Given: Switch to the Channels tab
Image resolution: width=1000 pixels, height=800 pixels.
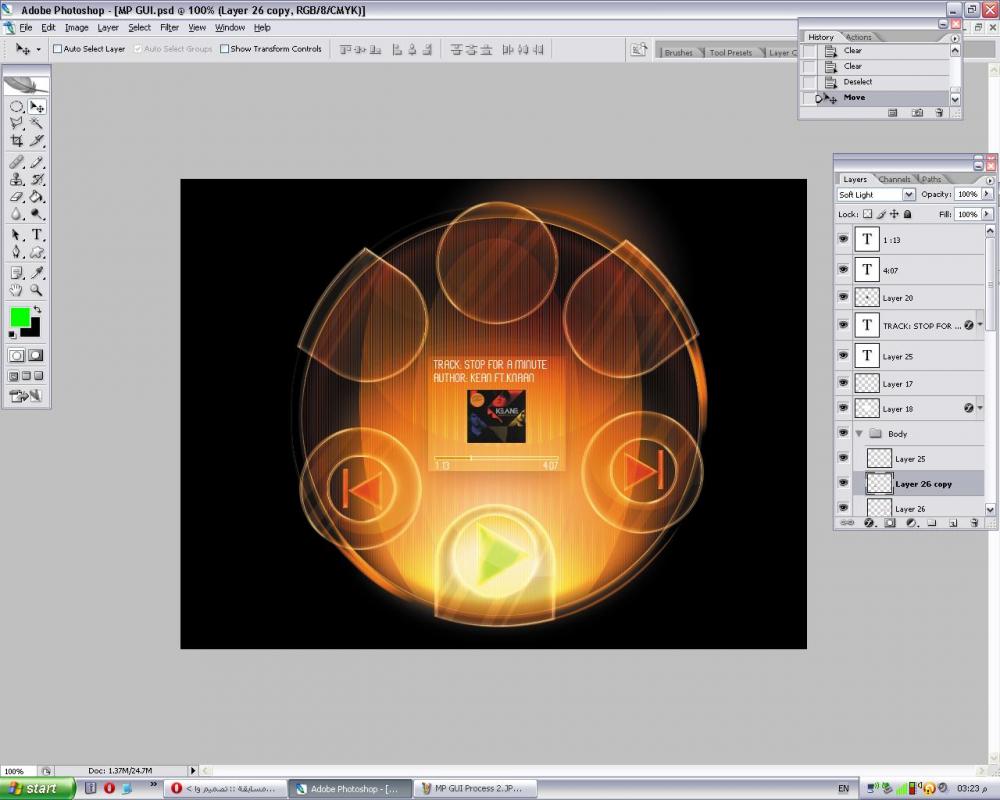Looking at the screenshot, I should tap(894, 179).
